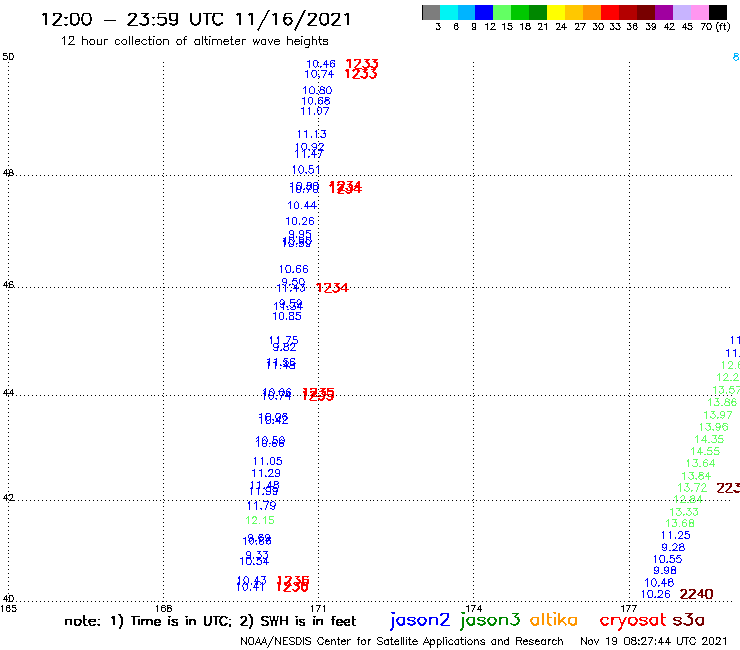The width and height of the screenshot is (740, 650).
Task: Click the wave height value 10.46
Action: pos(321,64)
